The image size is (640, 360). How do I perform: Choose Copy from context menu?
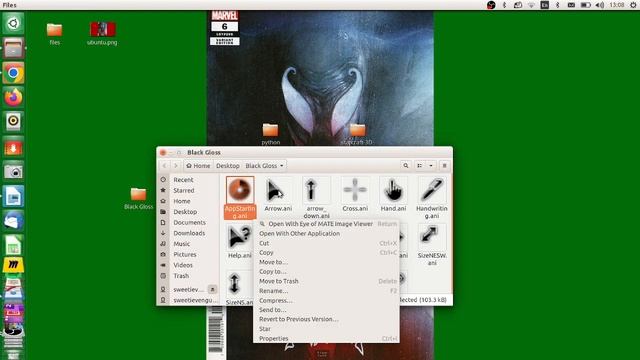[x=326, y=252]
